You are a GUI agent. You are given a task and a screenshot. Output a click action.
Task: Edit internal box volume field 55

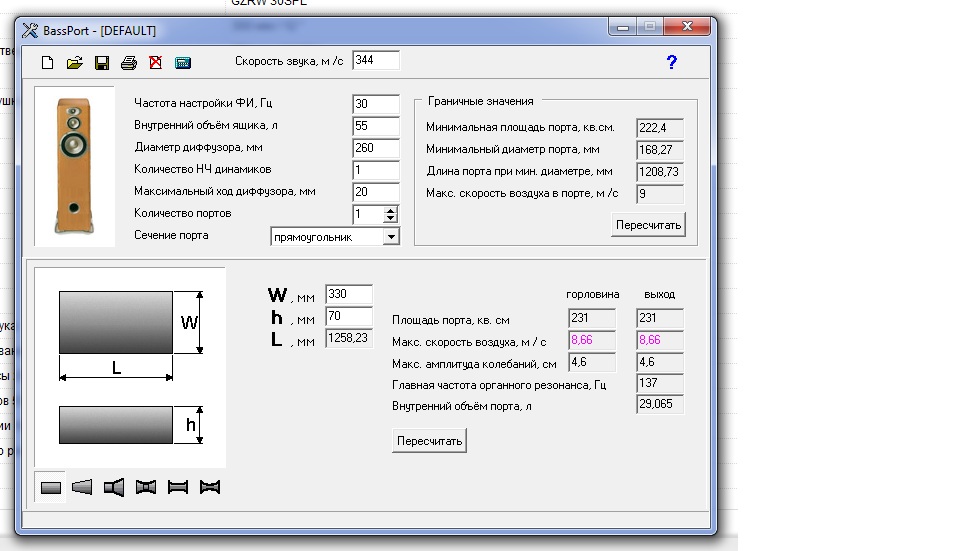(x=376, y=126)
